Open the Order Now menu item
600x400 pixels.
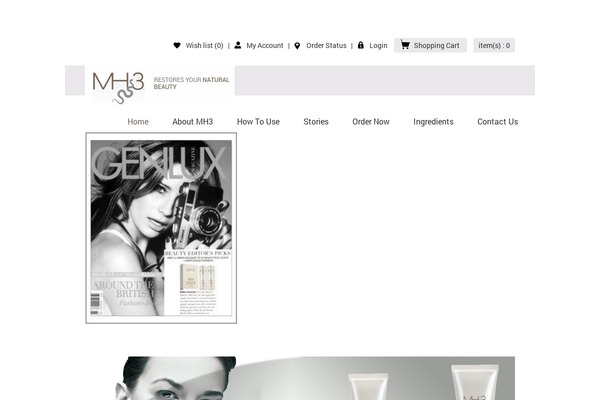point(371,122)
